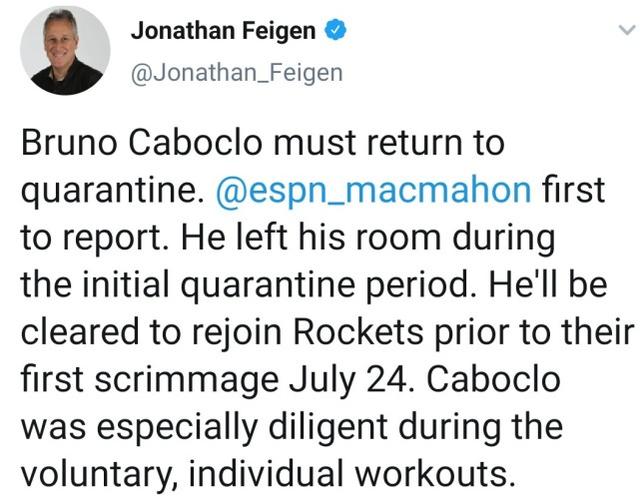Viewport: 640px width, 499px height.
Task: Click the text "He'll be" in the tweet
Action: pyautogui.click(x=548, y=284)
